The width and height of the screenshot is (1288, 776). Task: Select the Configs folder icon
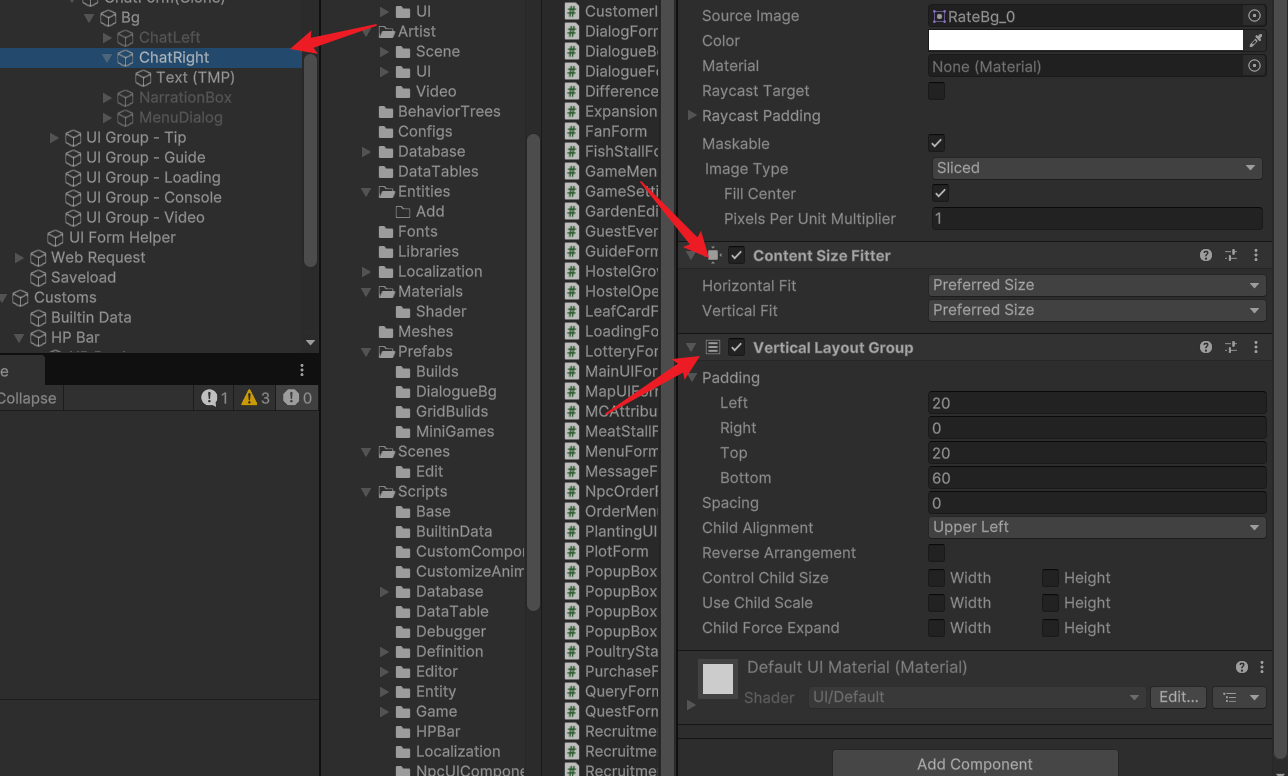click(386, 132)
